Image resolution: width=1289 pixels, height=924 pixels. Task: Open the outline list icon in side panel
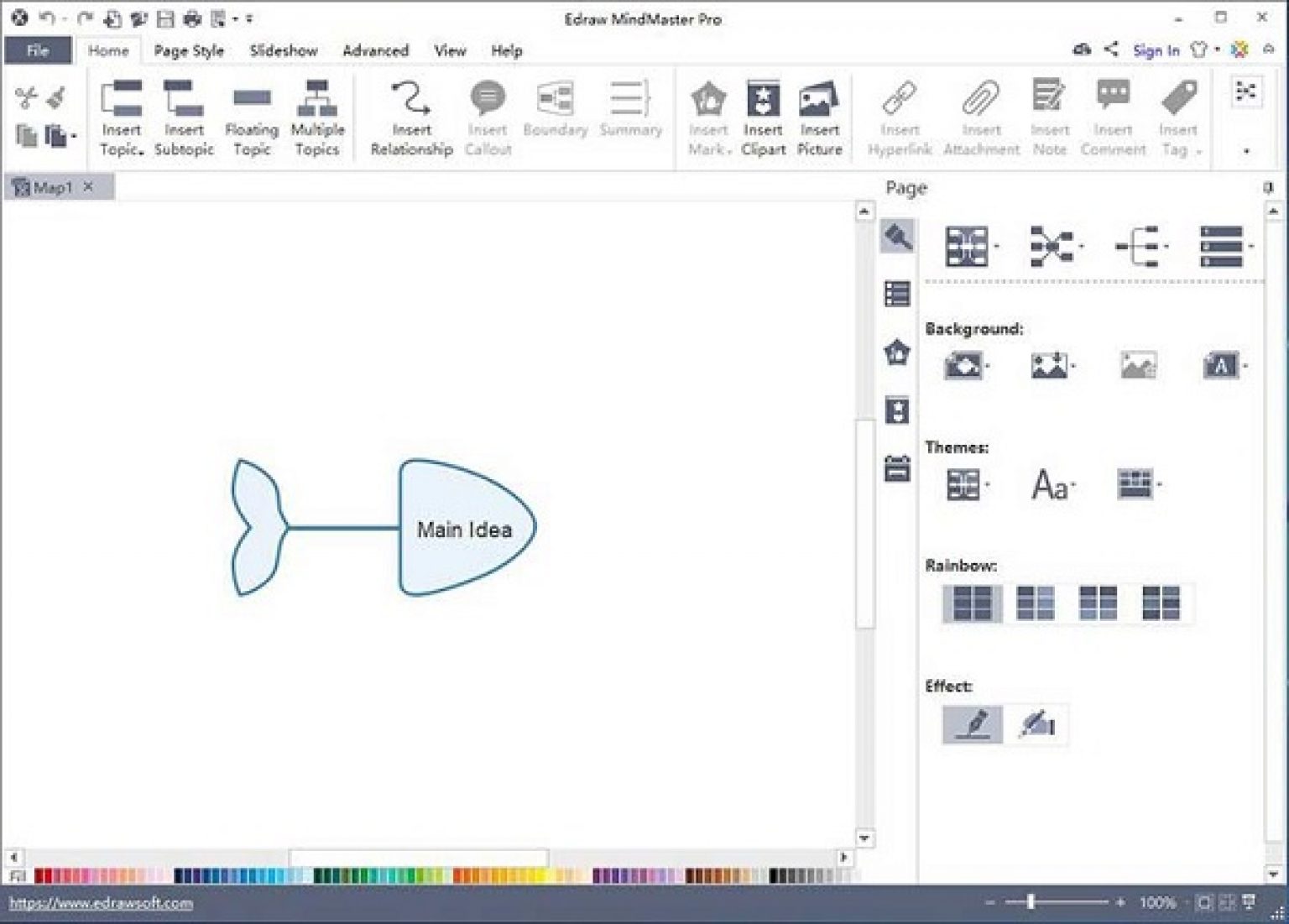(897, 294)
